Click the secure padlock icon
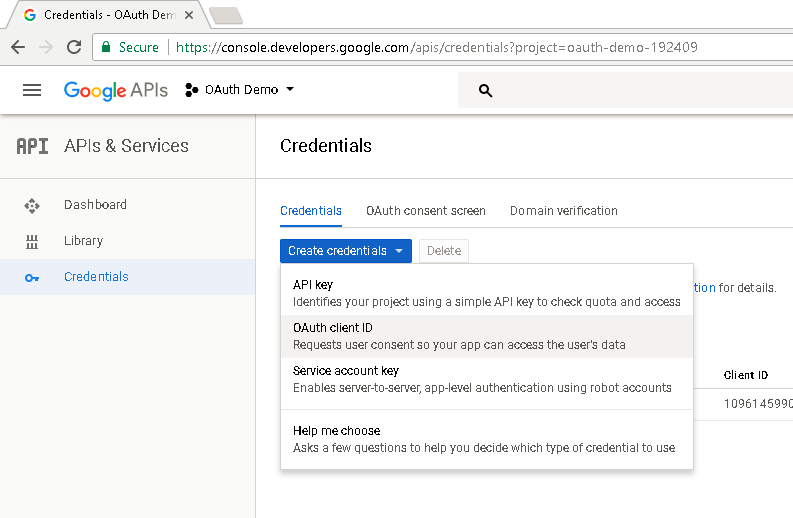793x518 pixels. (107, 47)
